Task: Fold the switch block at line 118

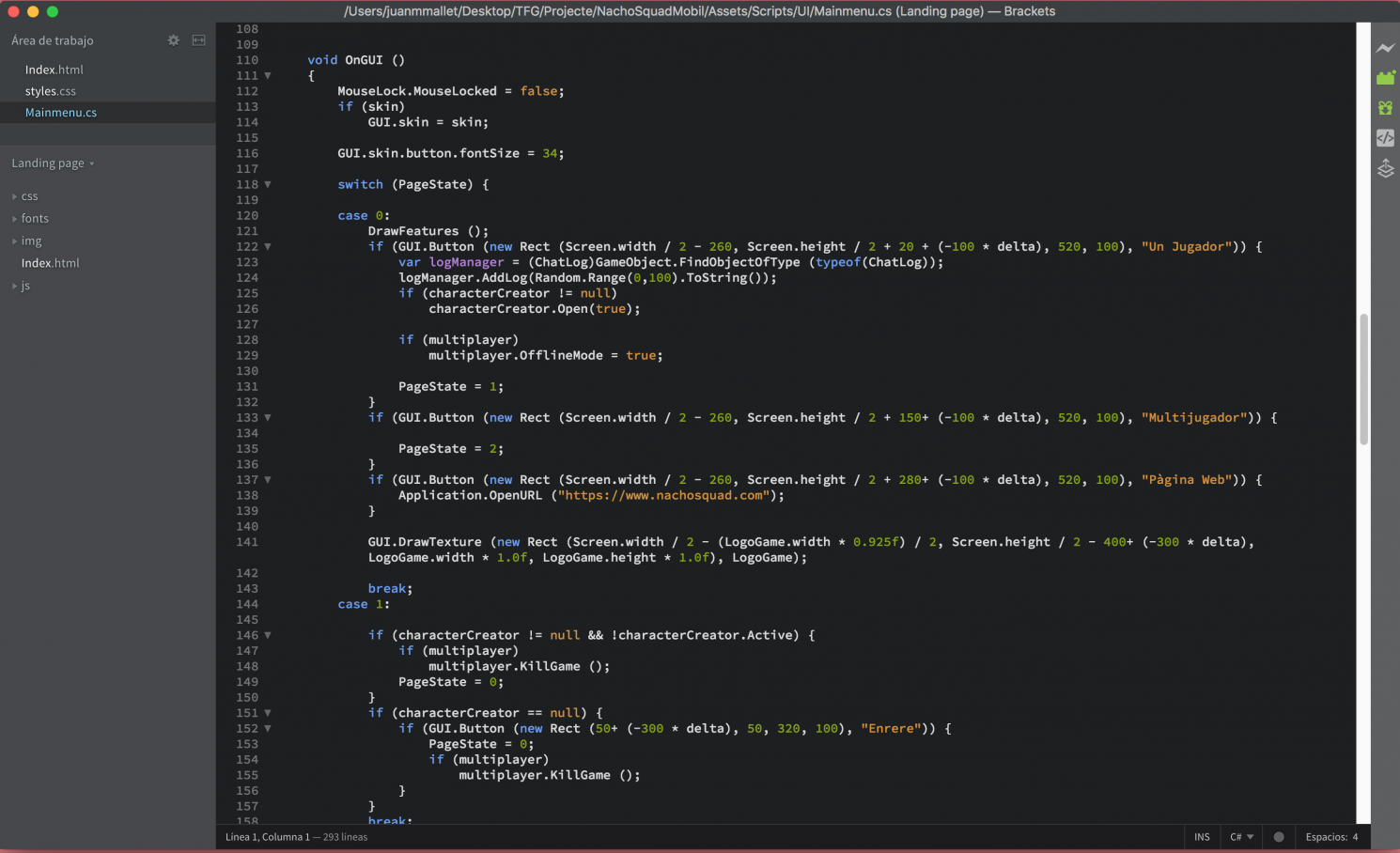Action: pyautogui.click(x=268, y=184)
